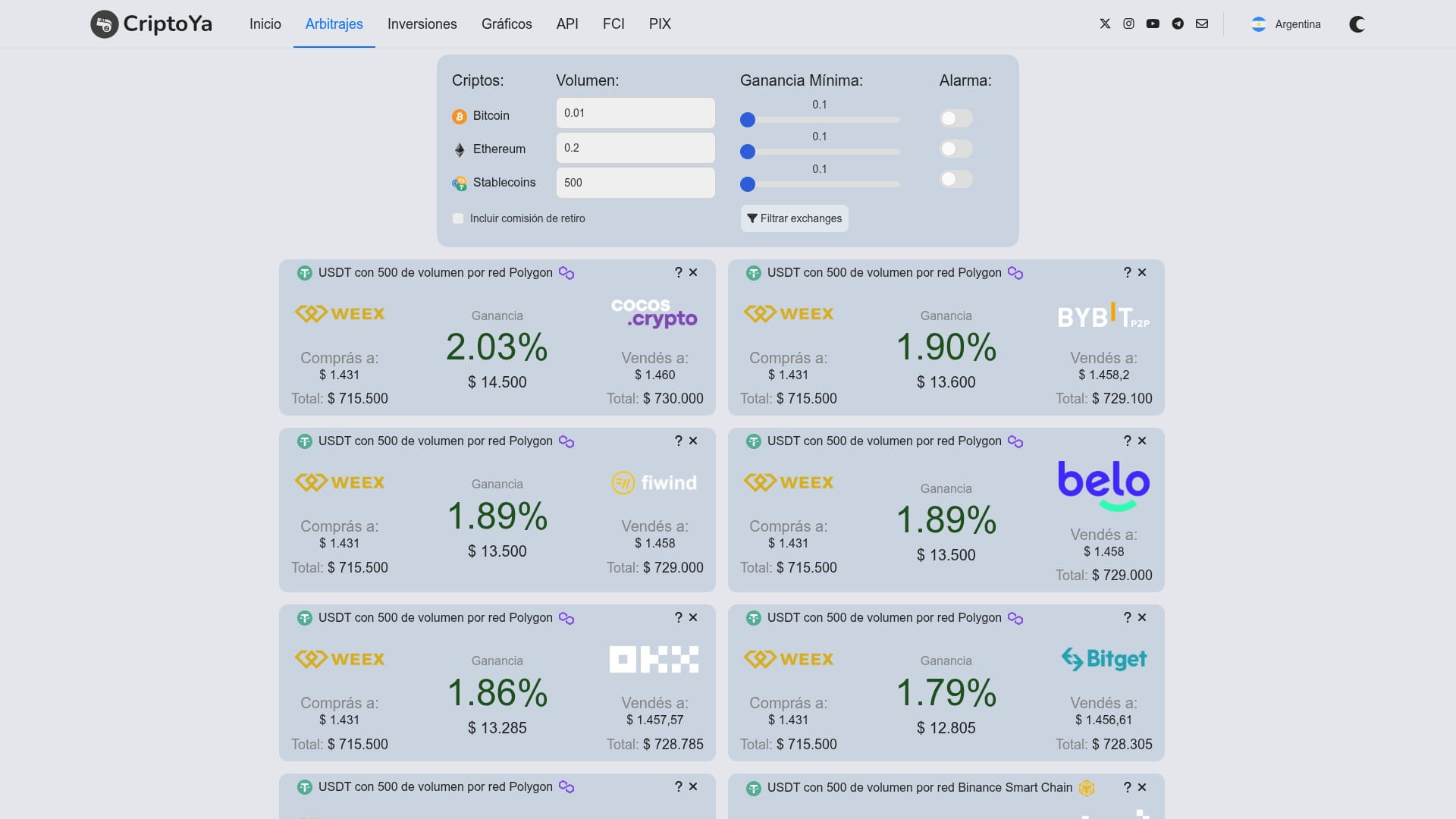Click the Bitcoin minimum gain slider handle
Screen dimensions: 1456x819
(748, 120)
